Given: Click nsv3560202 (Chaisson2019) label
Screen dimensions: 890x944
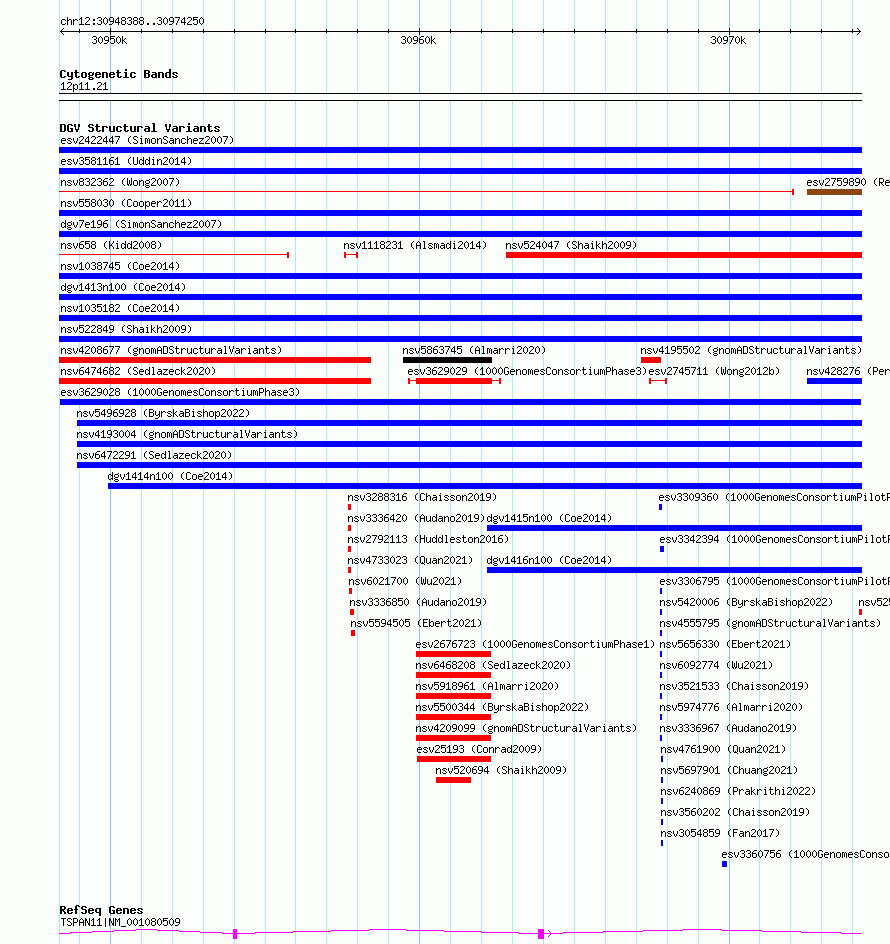Looking at the screenshot, I should tap(735, 813).
